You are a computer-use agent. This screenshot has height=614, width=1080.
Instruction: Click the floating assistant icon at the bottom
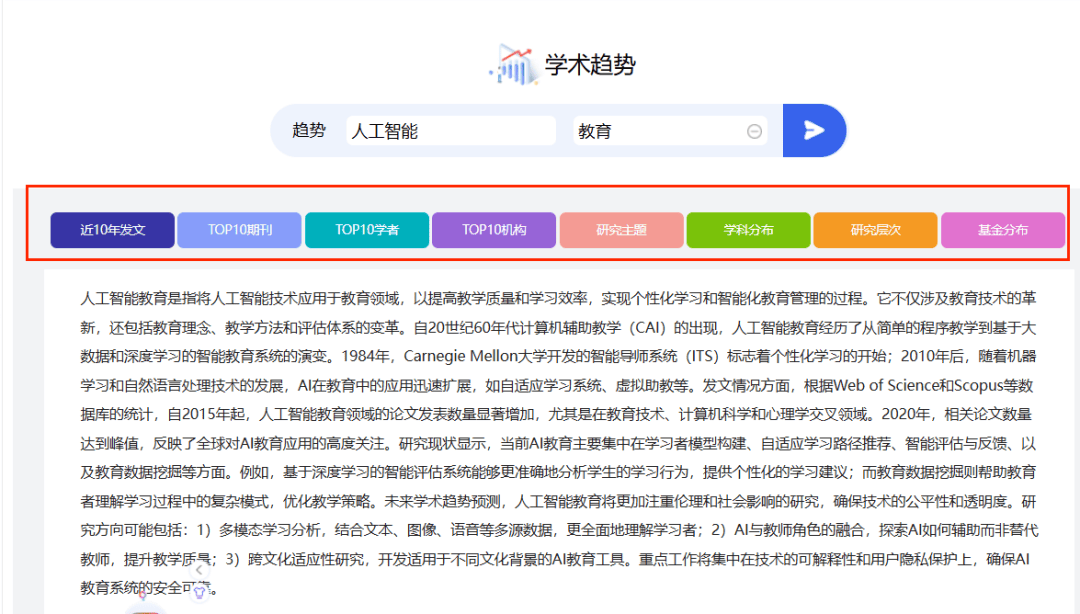(x=146, y=606)
